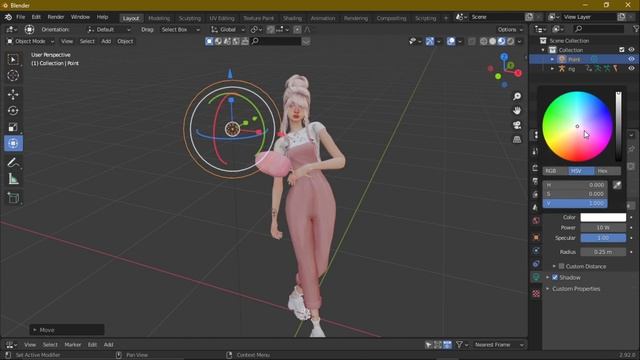This screenshot has height=360, width=640.
Task: Click the outliner filter funnel icon
Action: click(636, 29)
